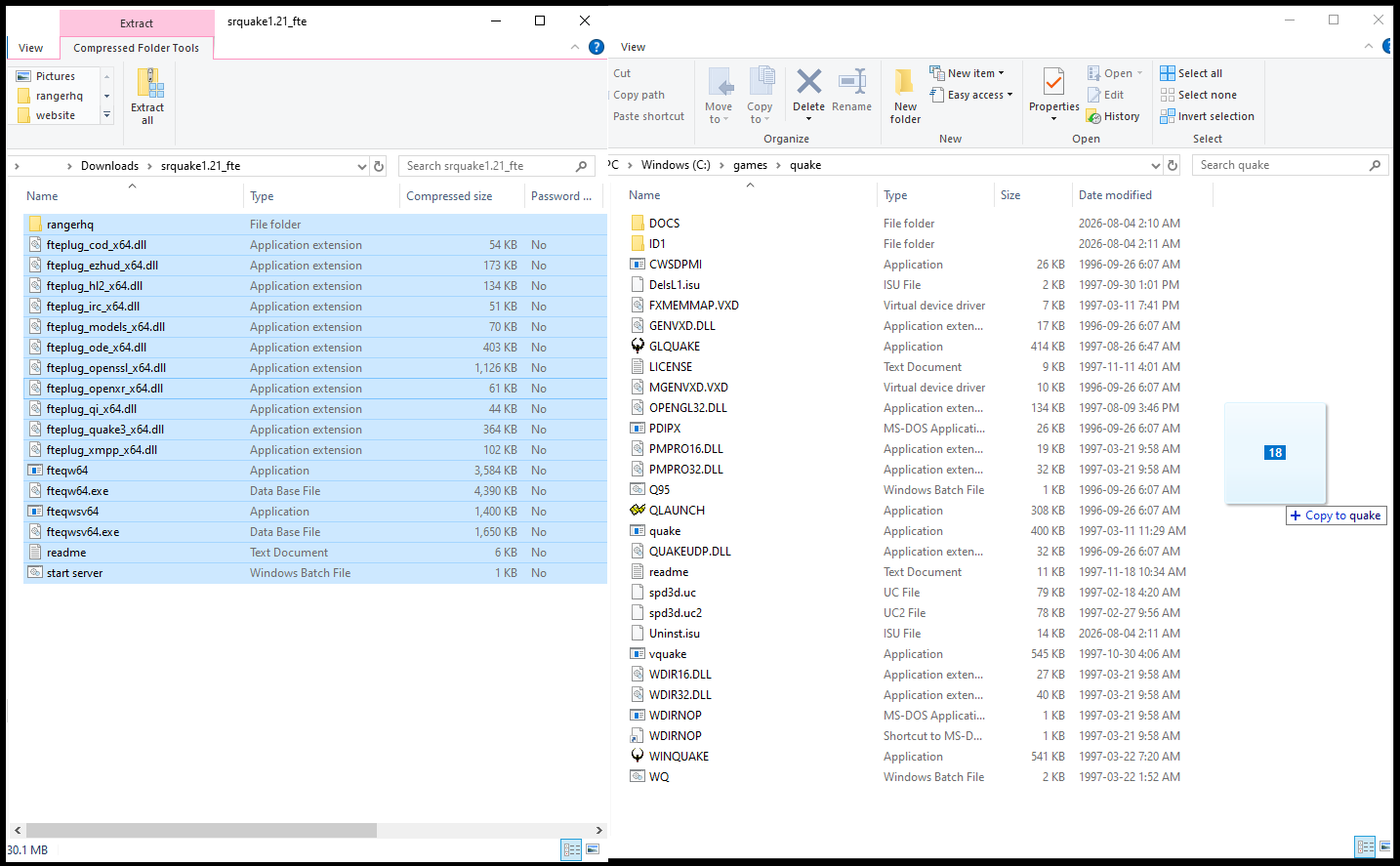This screenshot has width=1400, height=866.
Task: Click the Edit icon in Open group
Action: (1094, 95)
